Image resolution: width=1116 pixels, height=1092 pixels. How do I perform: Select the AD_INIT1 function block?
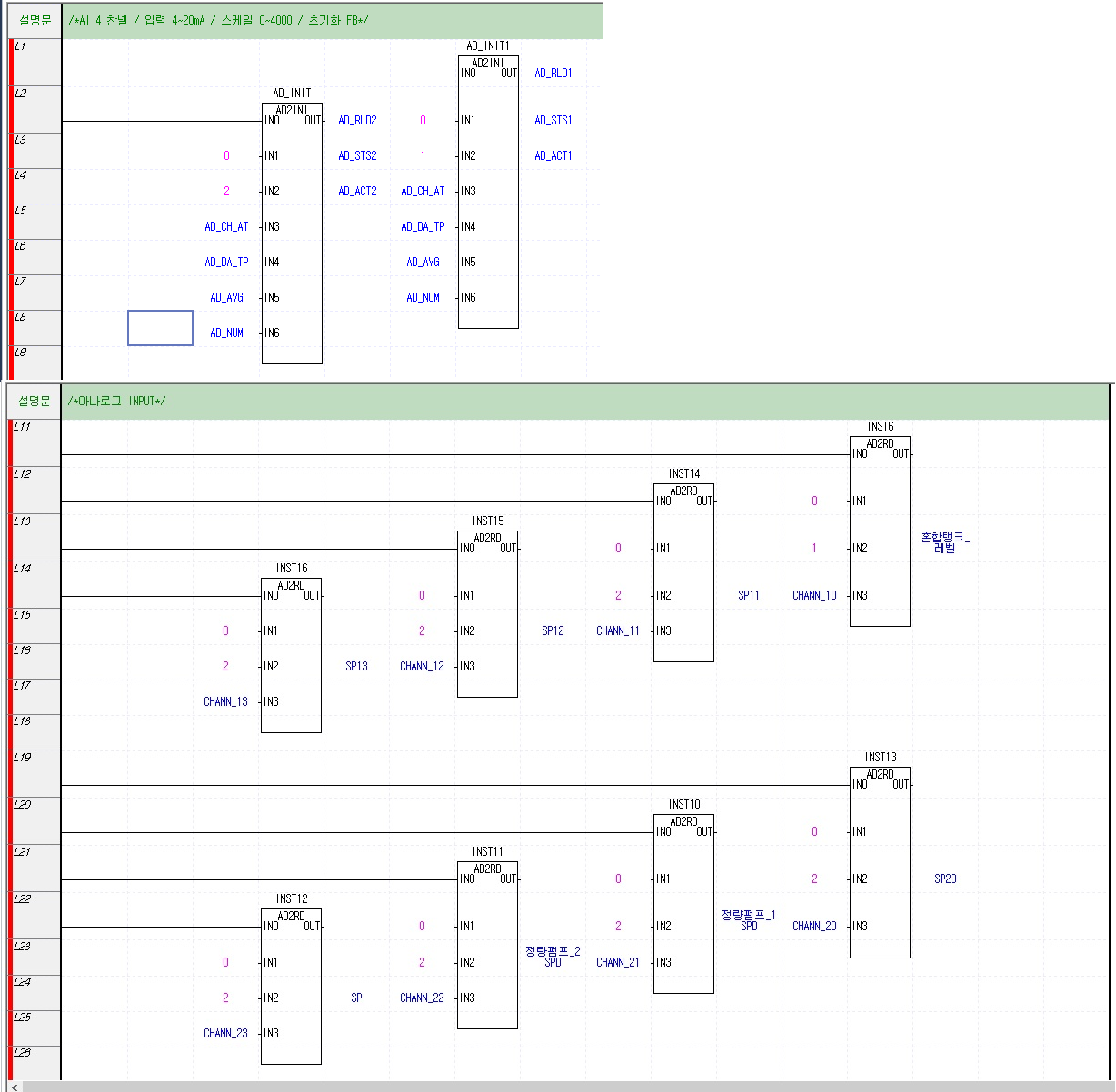(x=488, y=191)
